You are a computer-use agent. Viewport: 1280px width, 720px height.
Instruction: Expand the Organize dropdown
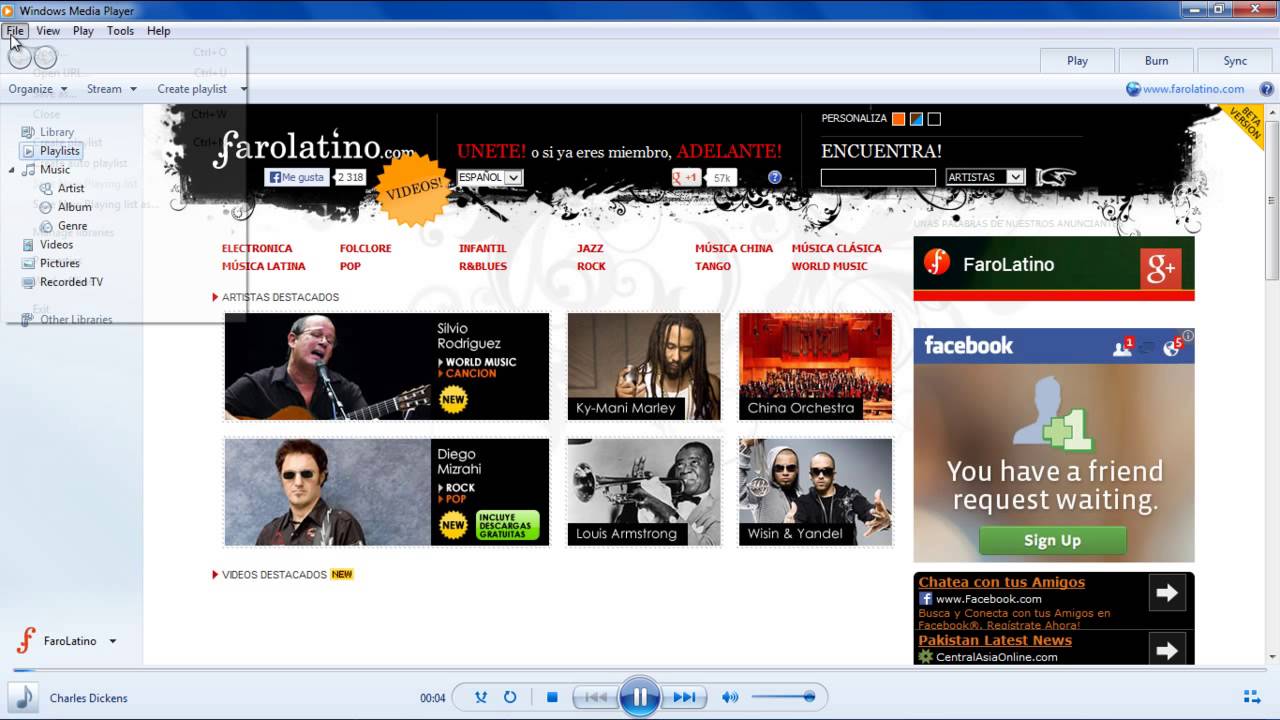click(x=36, y=89)
